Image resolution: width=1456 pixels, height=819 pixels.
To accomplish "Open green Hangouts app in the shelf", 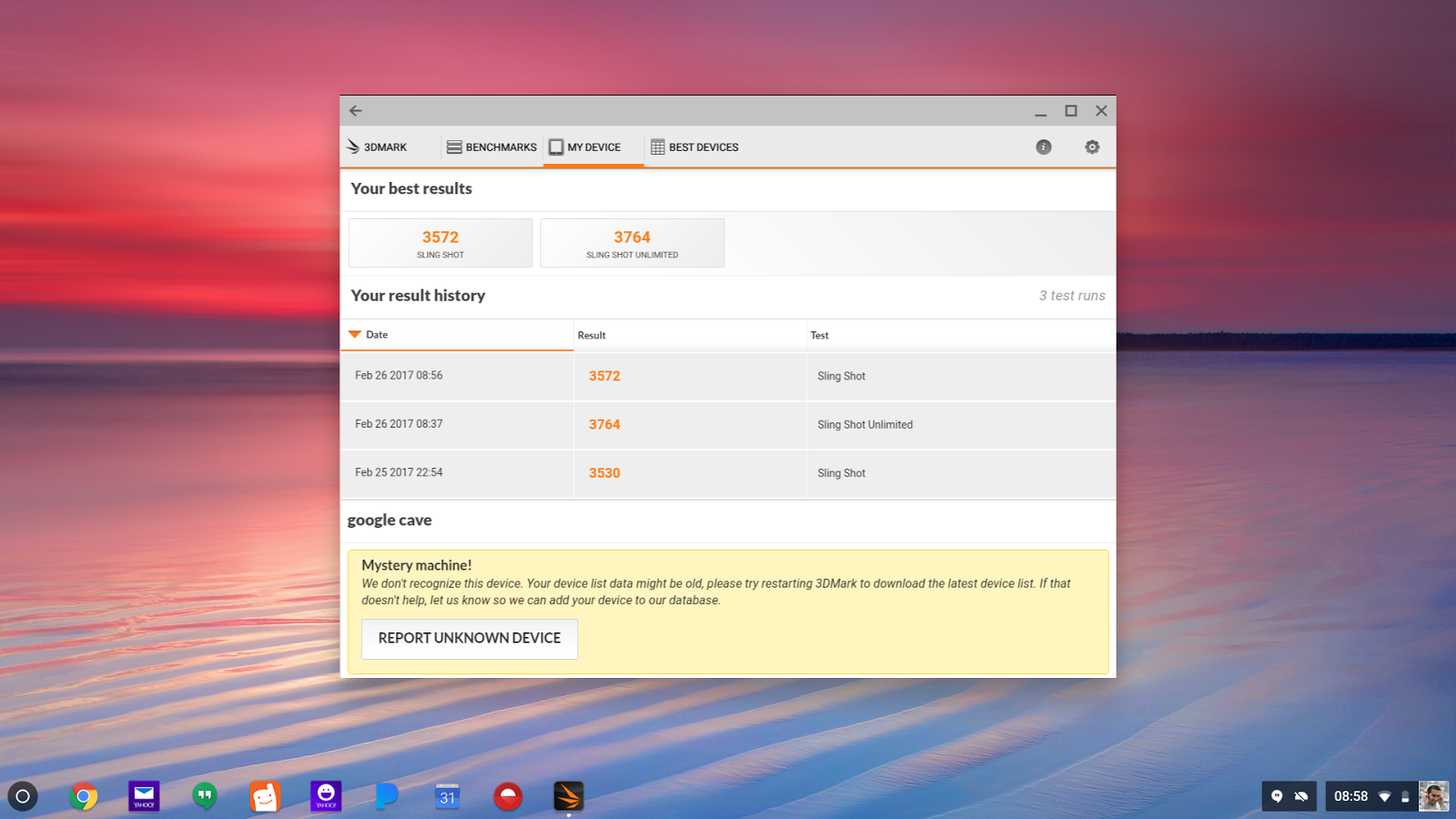I will tap(205, 796).
